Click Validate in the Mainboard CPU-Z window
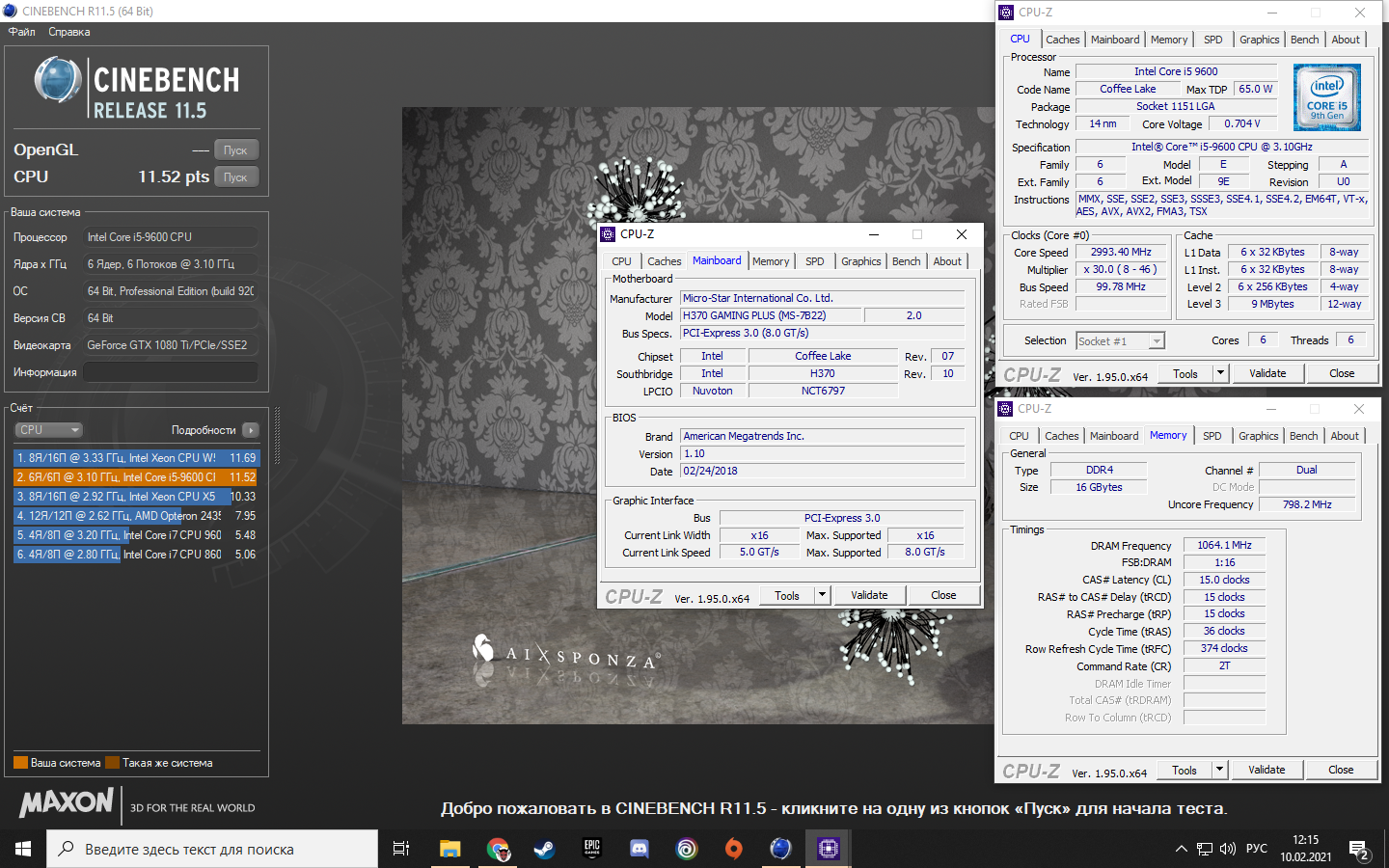 (x=869, y=595)
